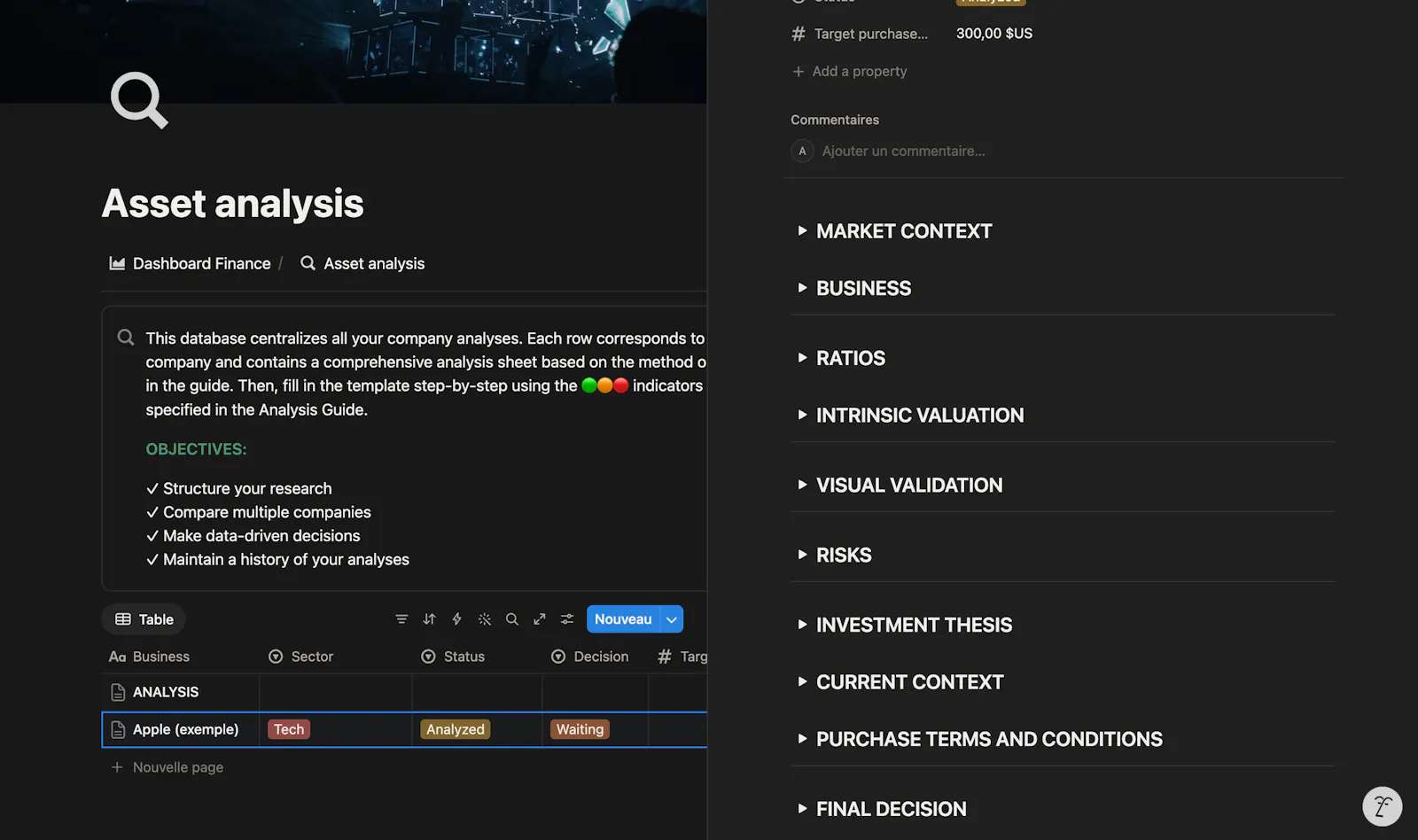The width and height of the screenshot is (1418, 840).
Task: Open the ANALYSIS row
Action: (x=166, y=692)
